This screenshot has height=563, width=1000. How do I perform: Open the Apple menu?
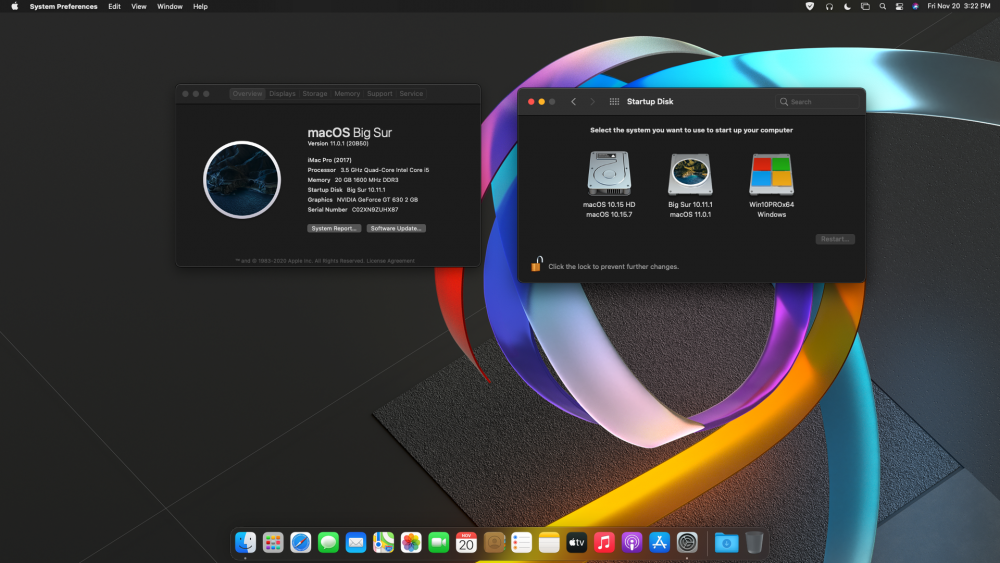pos(15,6)
